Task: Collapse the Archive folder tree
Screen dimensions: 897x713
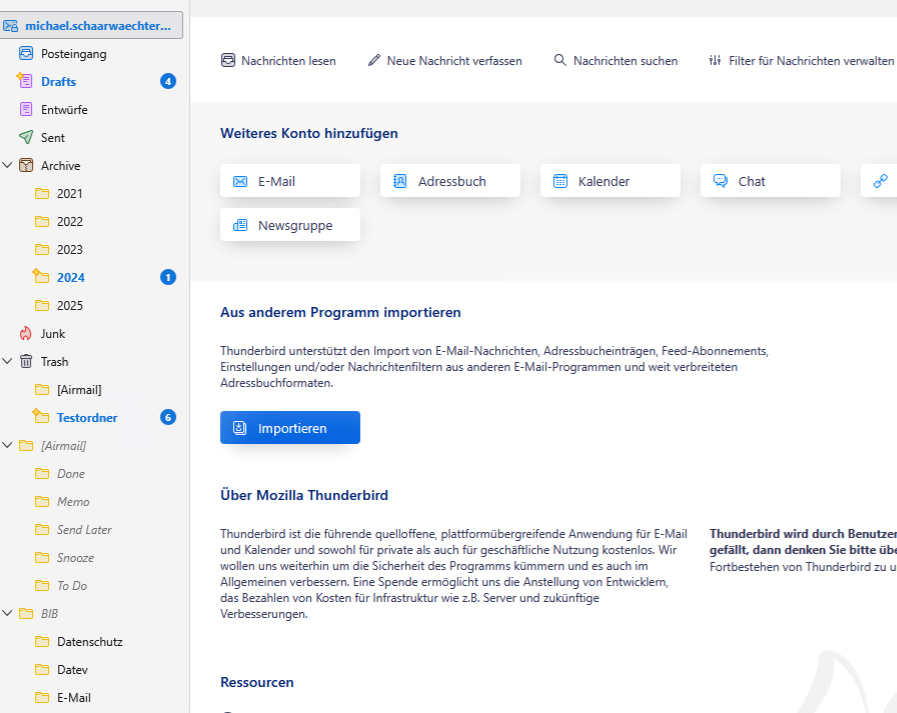Action: point(8,166)
